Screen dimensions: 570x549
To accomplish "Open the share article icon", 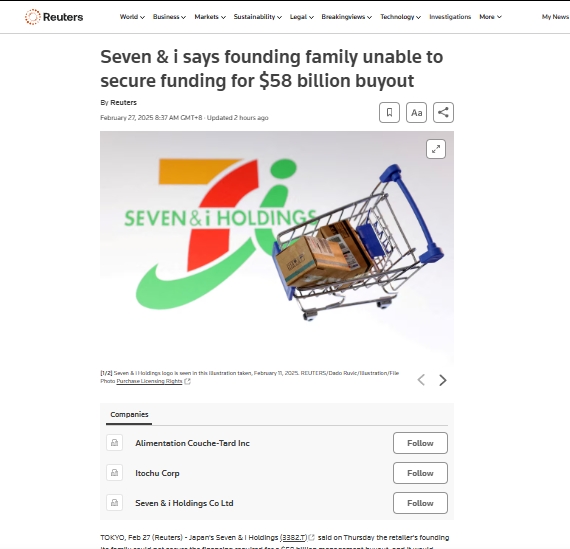I will (443, 112).
